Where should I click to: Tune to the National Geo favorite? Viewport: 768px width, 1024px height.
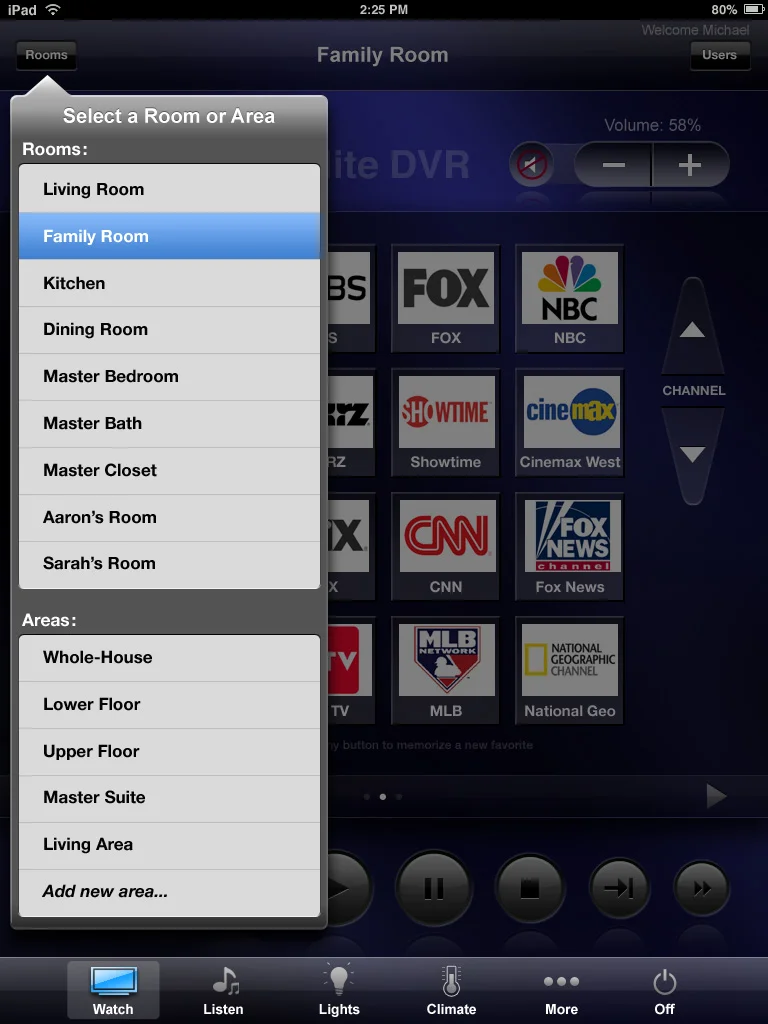pyautogui.click(x=569, y=671)
